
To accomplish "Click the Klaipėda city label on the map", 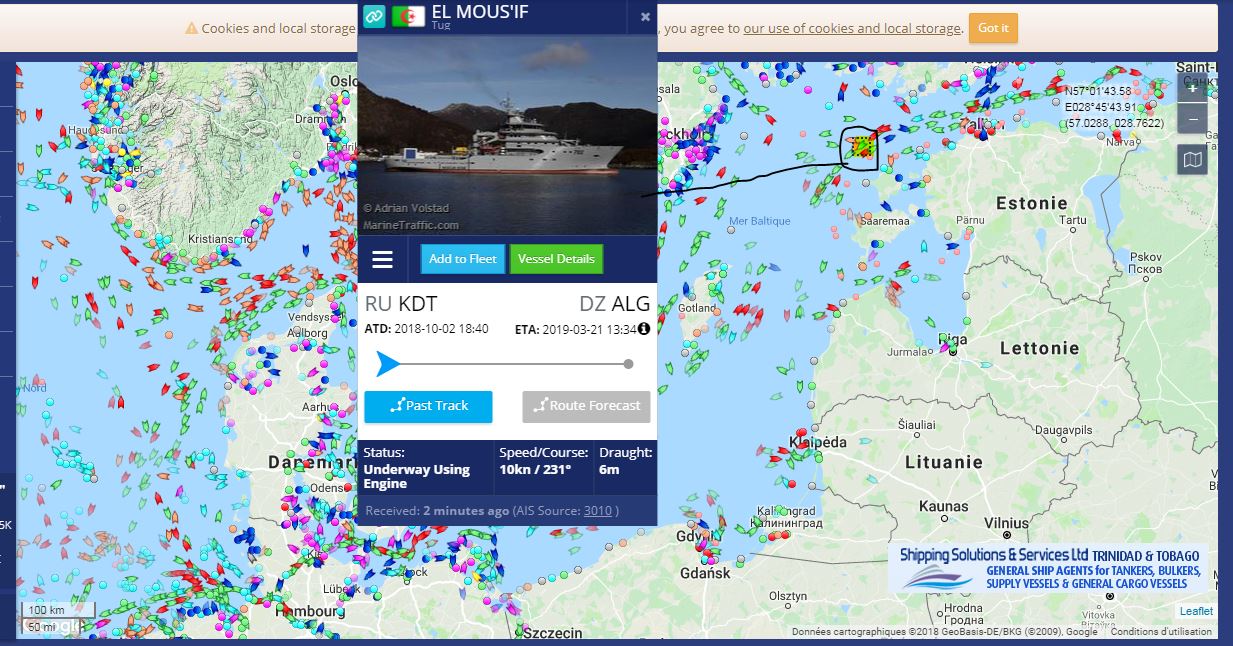I will [x=818, y=442].
